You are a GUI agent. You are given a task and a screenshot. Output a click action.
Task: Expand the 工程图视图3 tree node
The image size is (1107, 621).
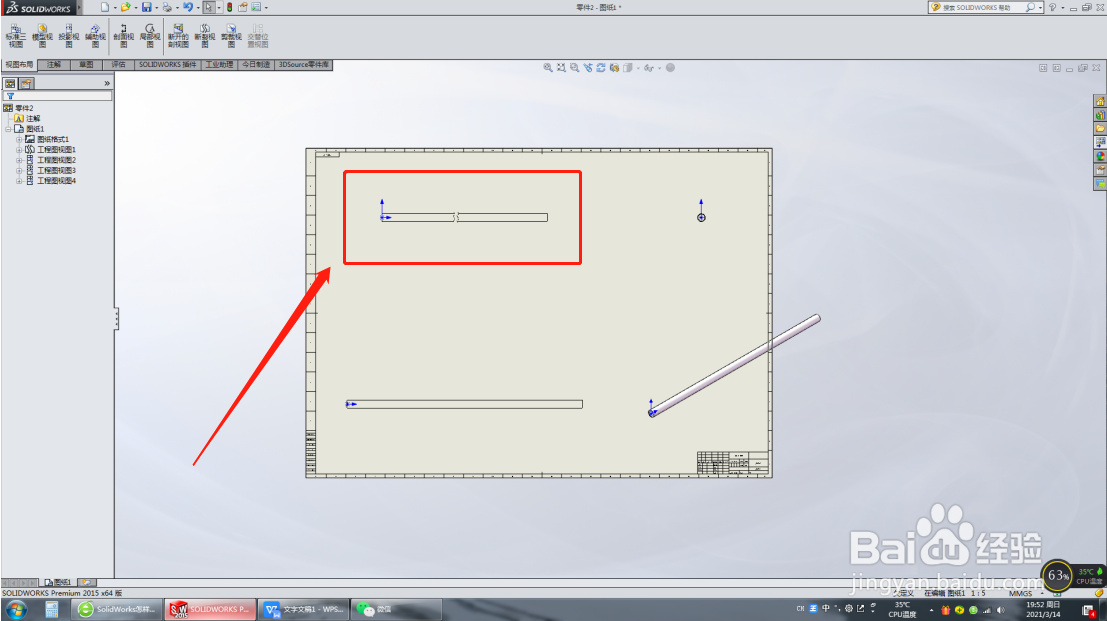point(19,171)
